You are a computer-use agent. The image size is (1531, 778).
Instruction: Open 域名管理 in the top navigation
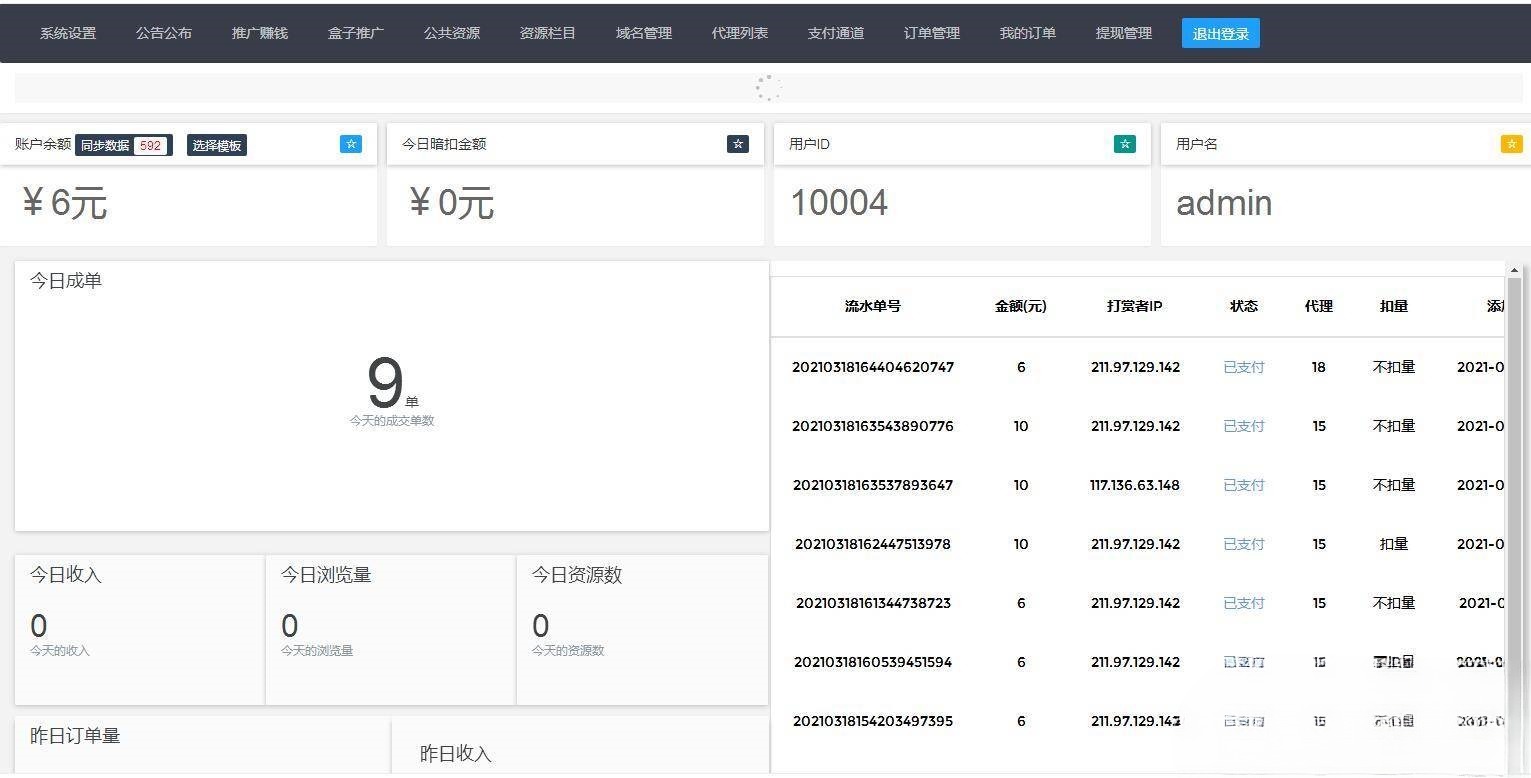(643, 33)
